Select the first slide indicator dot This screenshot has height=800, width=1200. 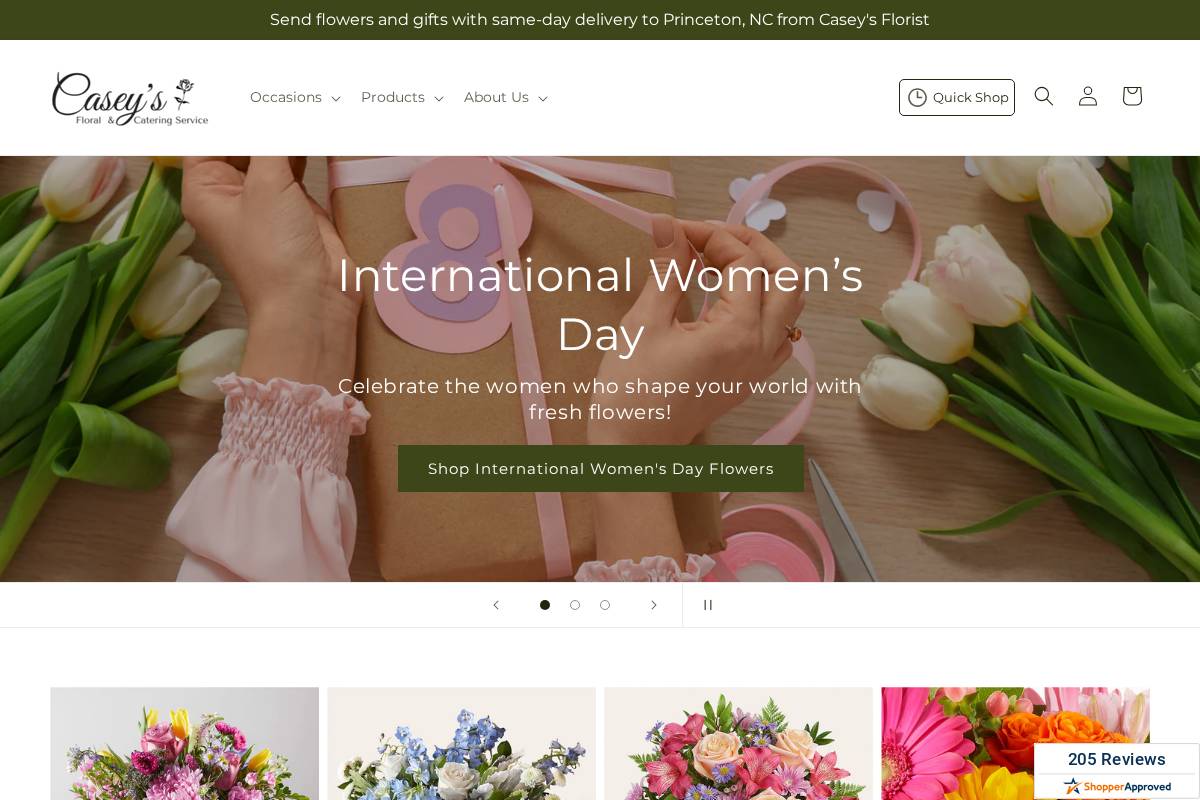(x=545, y=605)
